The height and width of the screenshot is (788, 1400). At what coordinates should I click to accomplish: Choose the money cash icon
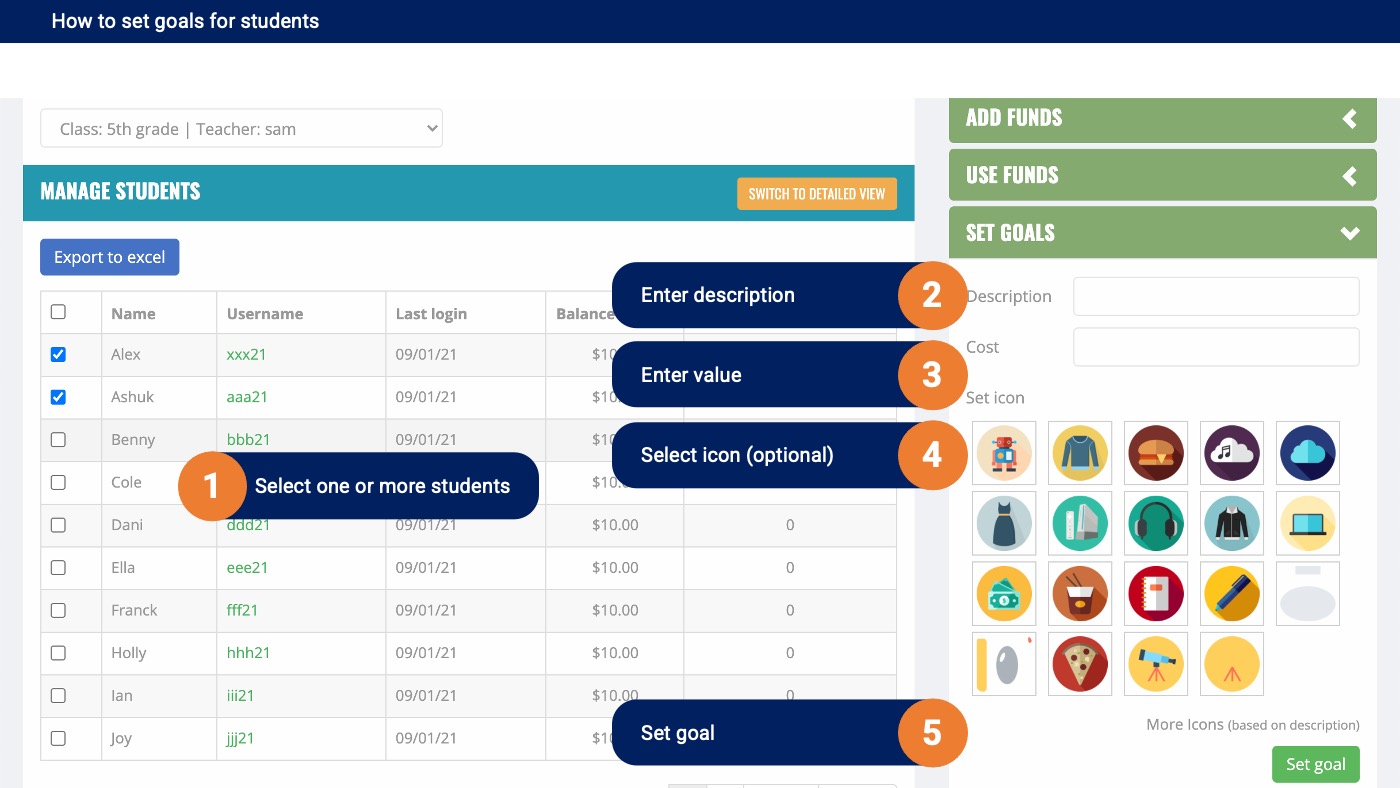(1004, 594)
